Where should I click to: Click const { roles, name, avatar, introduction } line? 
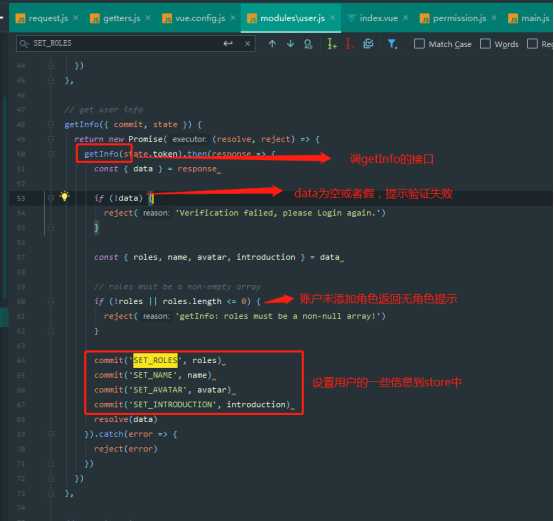point(218,257)
